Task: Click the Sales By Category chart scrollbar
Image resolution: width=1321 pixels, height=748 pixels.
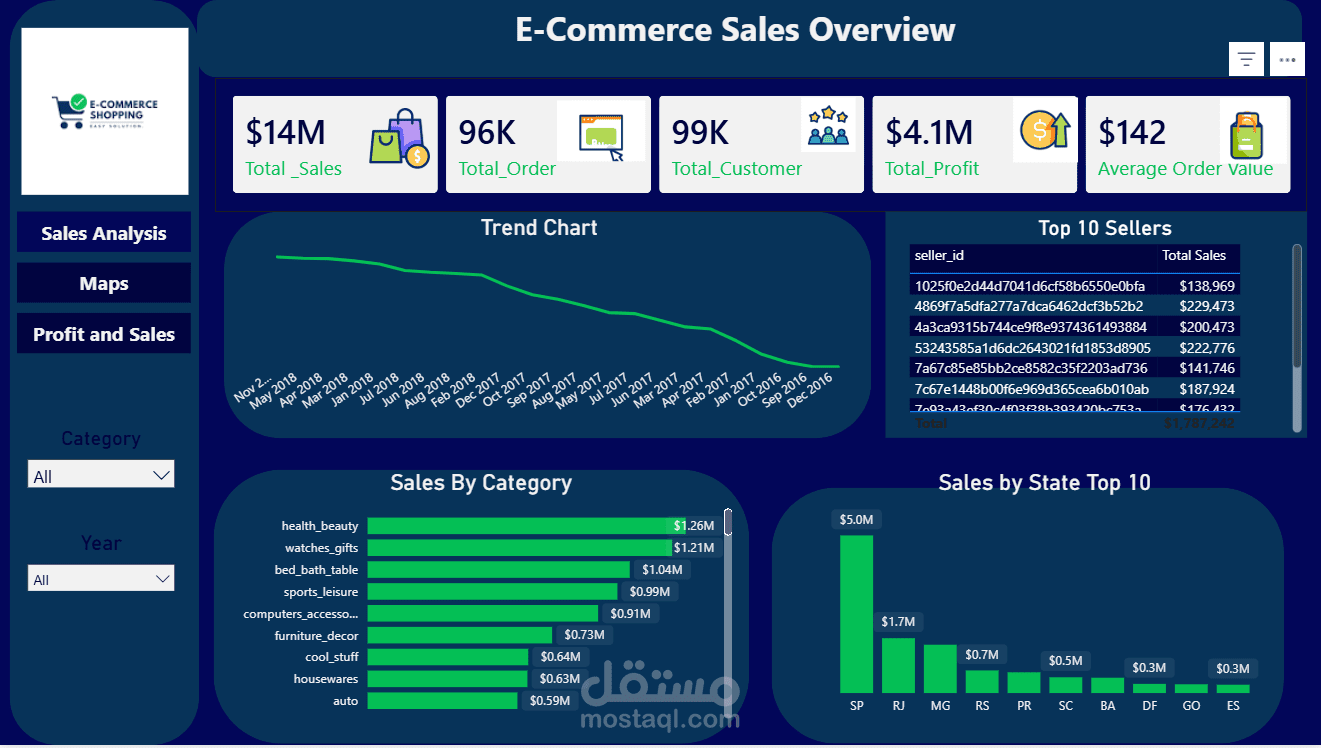Action: [x=728, y=522]
